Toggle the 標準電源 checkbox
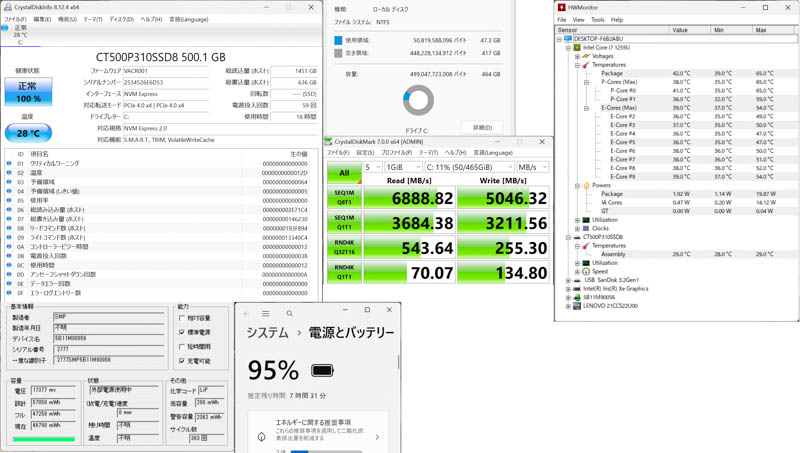This screenshot has height=453, width=800. [x=182, y=332]
